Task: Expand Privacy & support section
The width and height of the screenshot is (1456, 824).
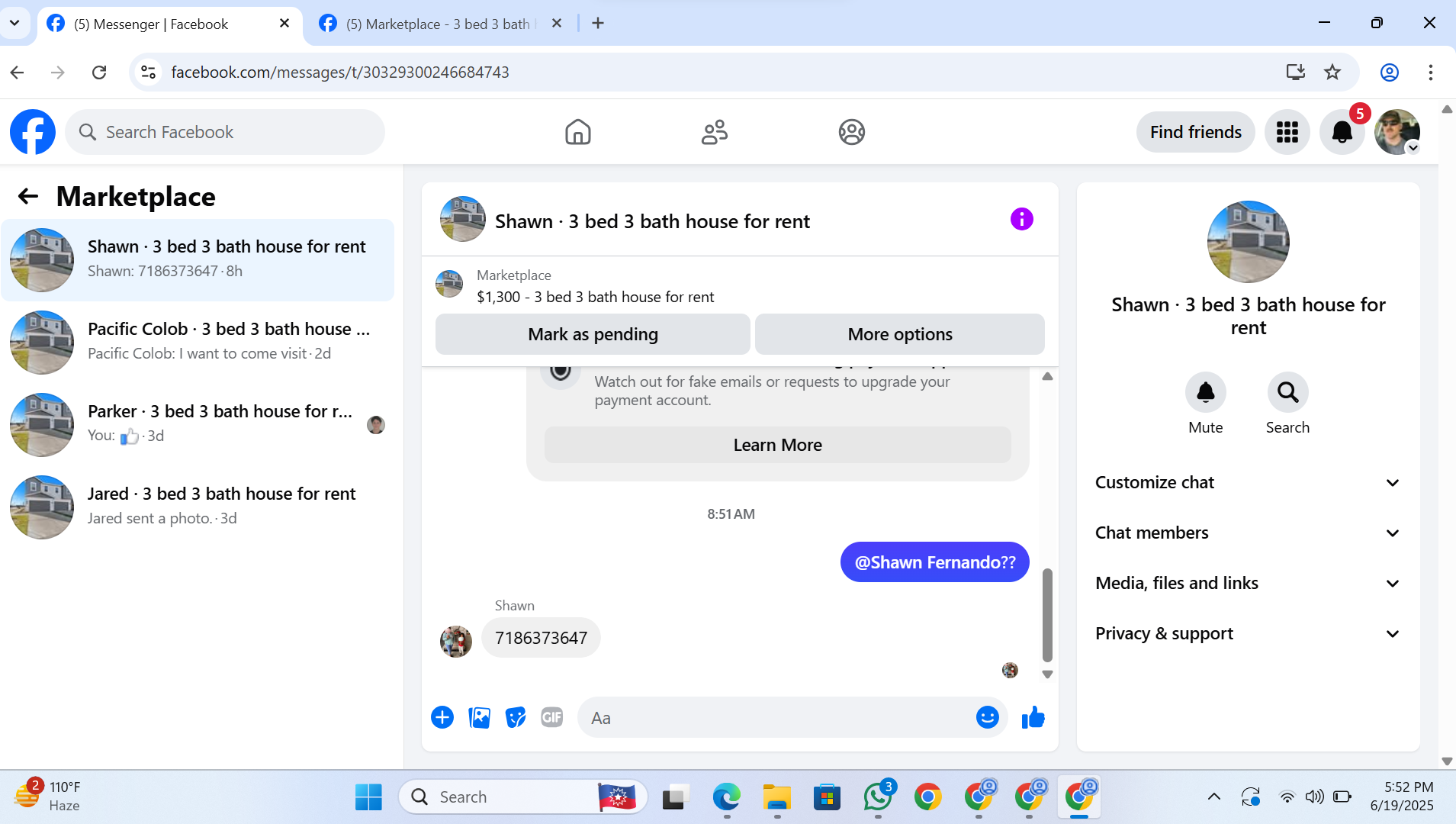Action: point(1248,633)
